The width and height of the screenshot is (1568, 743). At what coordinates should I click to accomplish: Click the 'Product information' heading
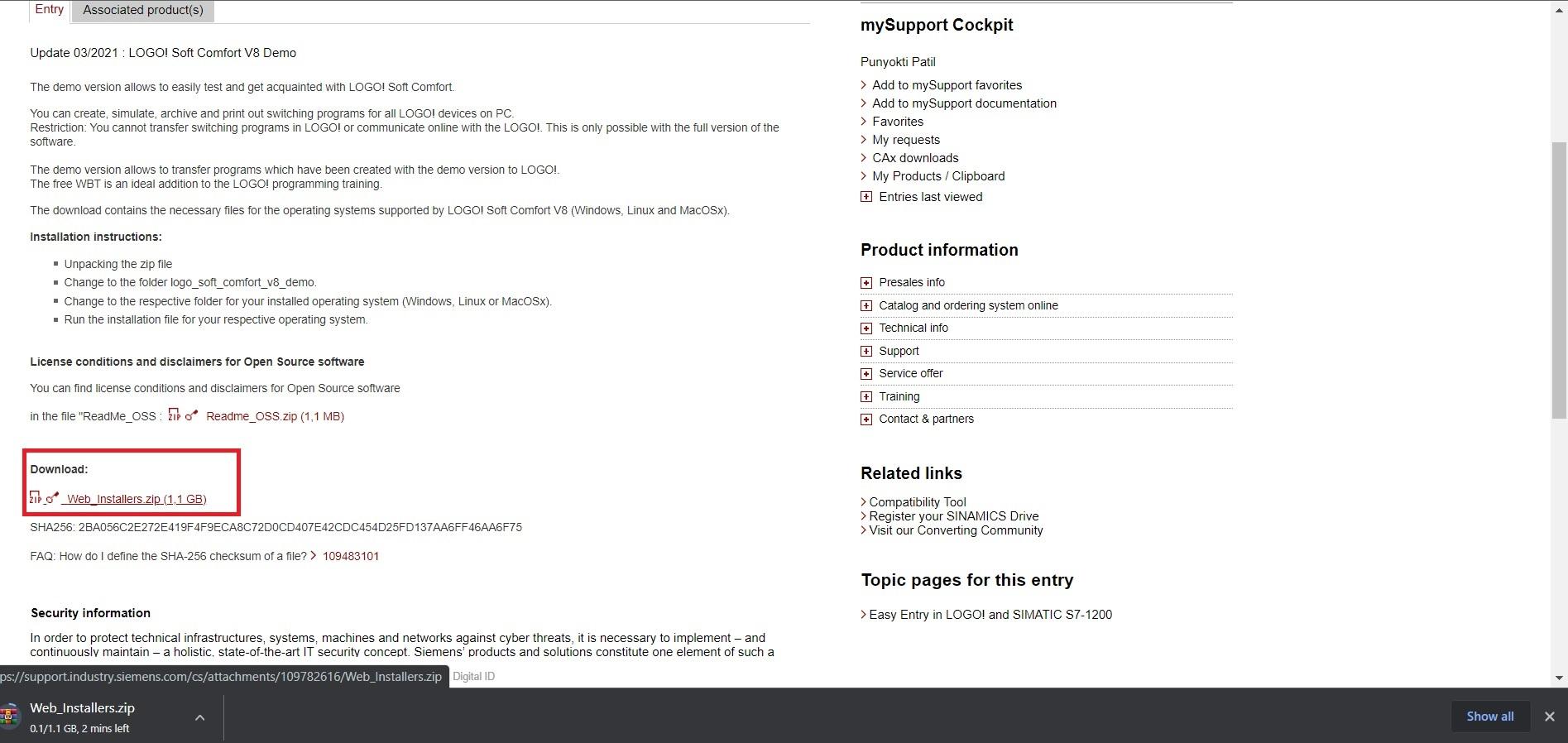[939, 250]
